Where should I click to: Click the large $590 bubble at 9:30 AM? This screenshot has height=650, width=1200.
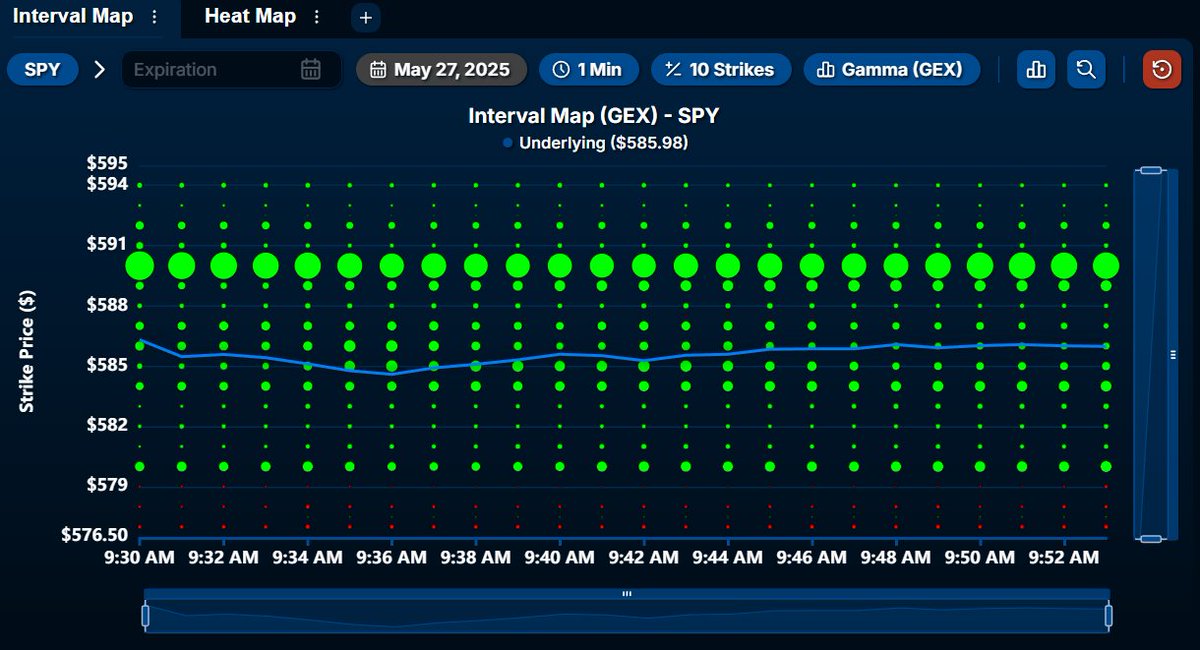[140, 266]
